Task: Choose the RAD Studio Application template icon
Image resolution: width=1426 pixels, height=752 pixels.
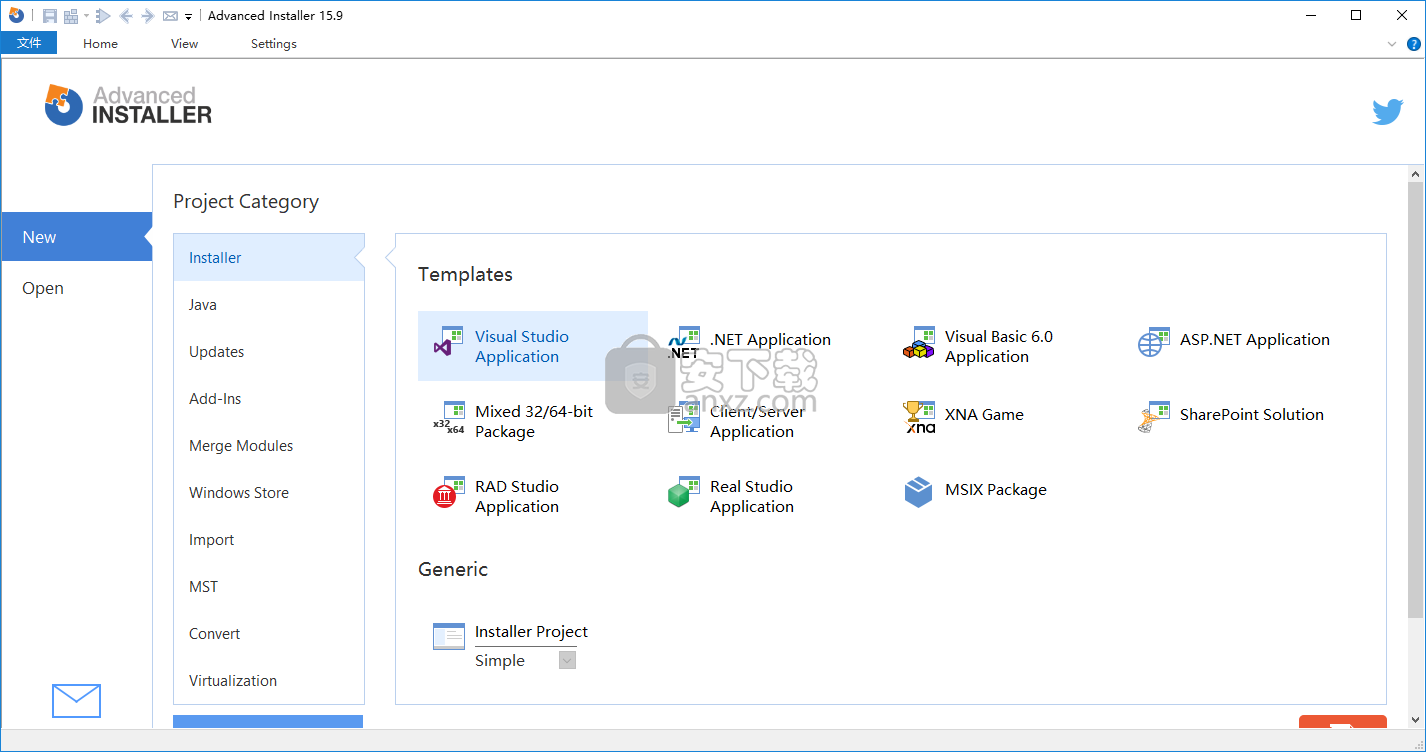Action: pyautogui.click(x=448, y=493)
